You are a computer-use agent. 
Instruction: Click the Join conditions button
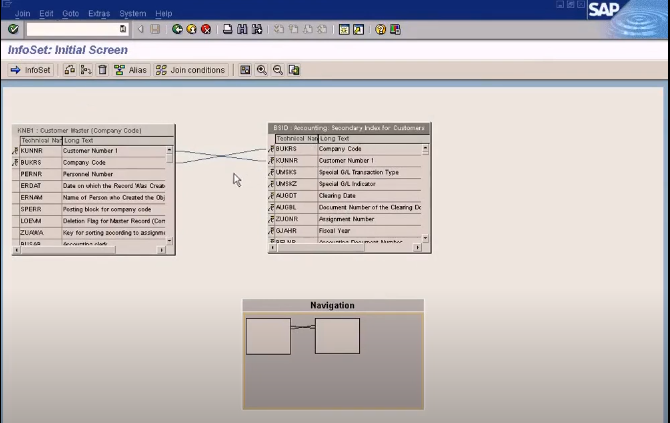(x=191, y=70)
